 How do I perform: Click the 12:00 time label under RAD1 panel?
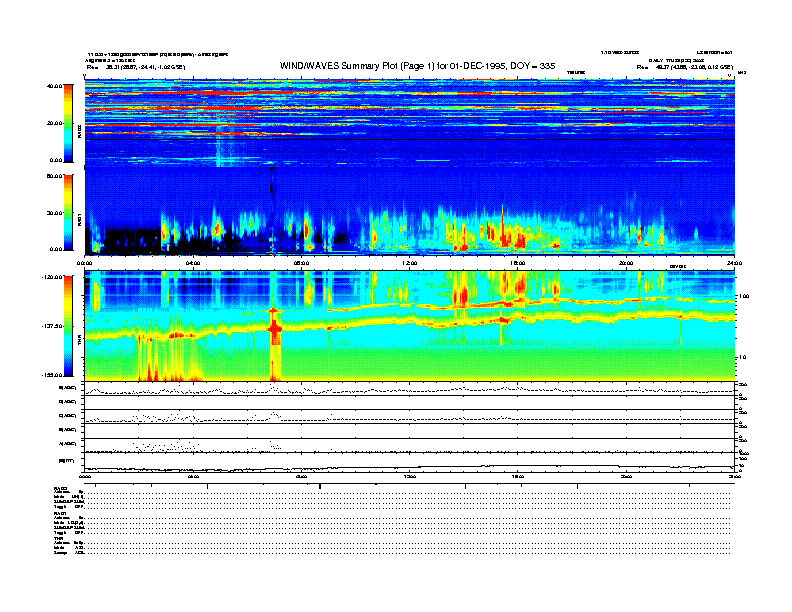[x=410, y=263]
